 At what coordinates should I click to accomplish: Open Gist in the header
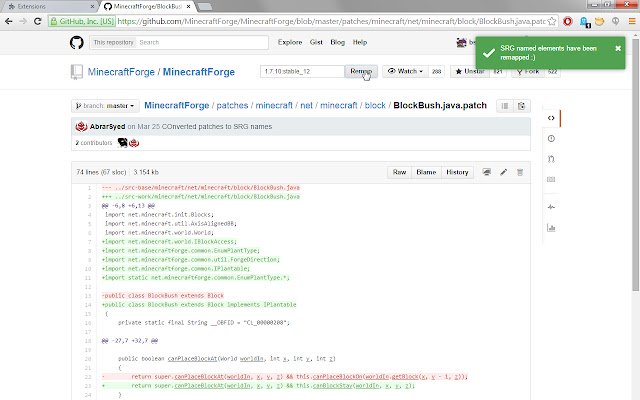316,42
